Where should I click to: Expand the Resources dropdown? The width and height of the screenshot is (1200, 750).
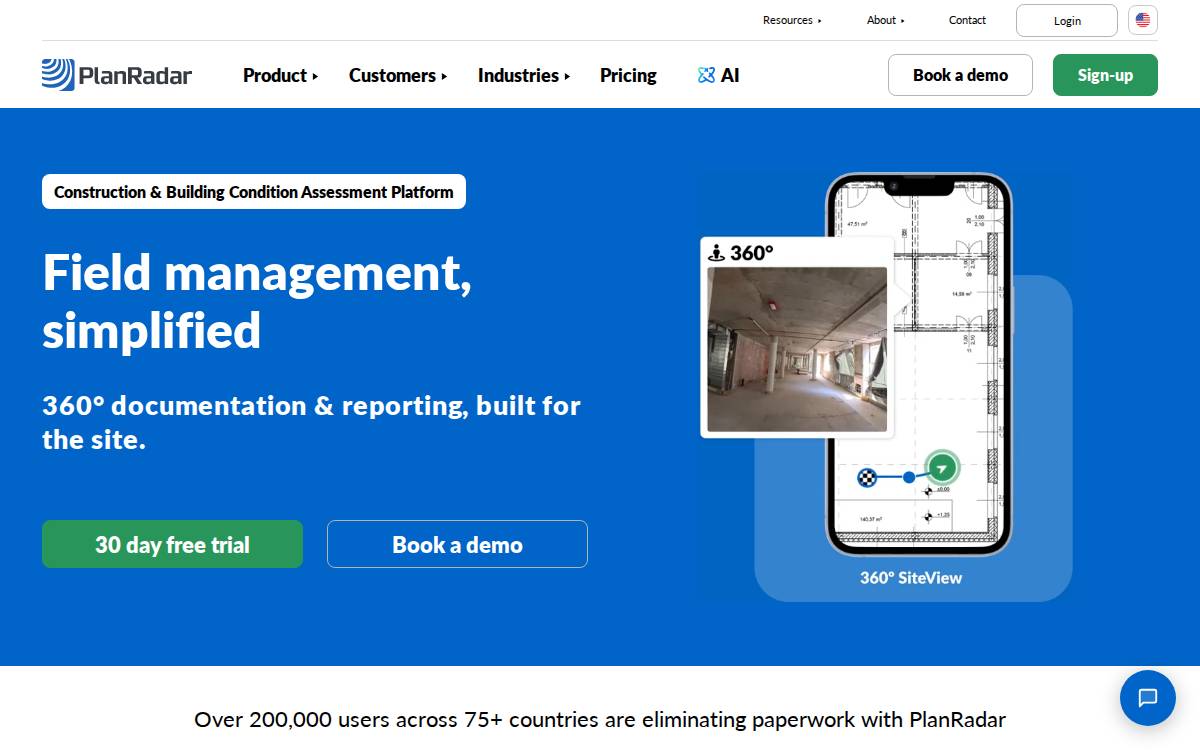[x=792, y=20]
